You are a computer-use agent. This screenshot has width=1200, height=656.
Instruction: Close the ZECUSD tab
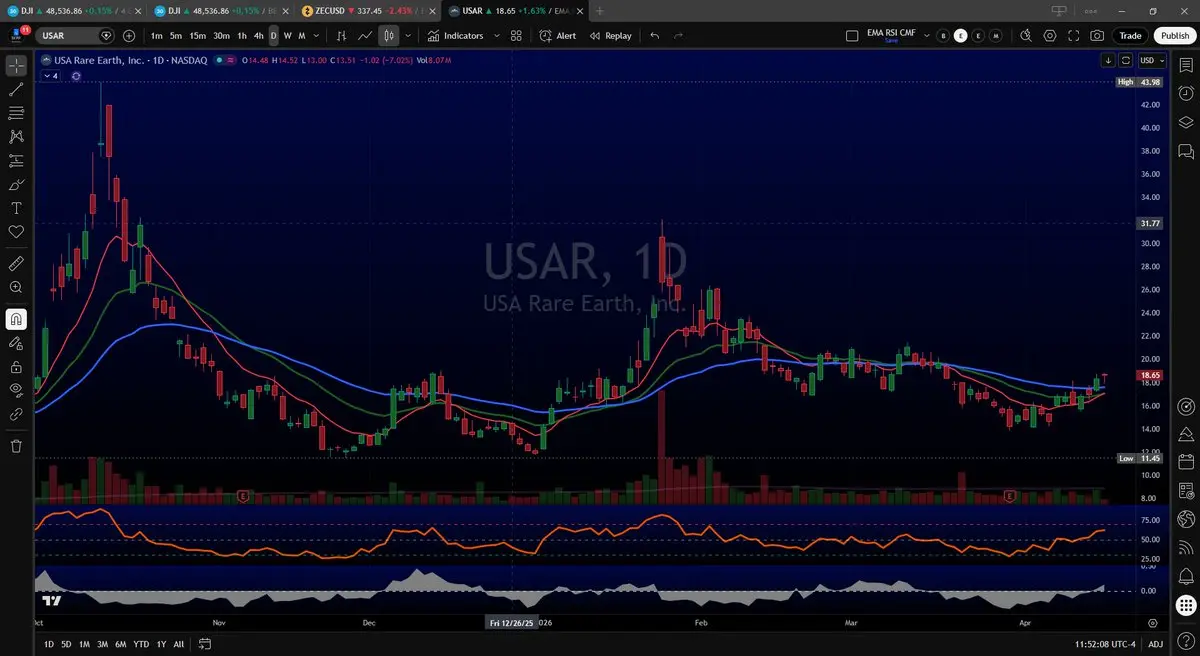[x=434, y=10]
